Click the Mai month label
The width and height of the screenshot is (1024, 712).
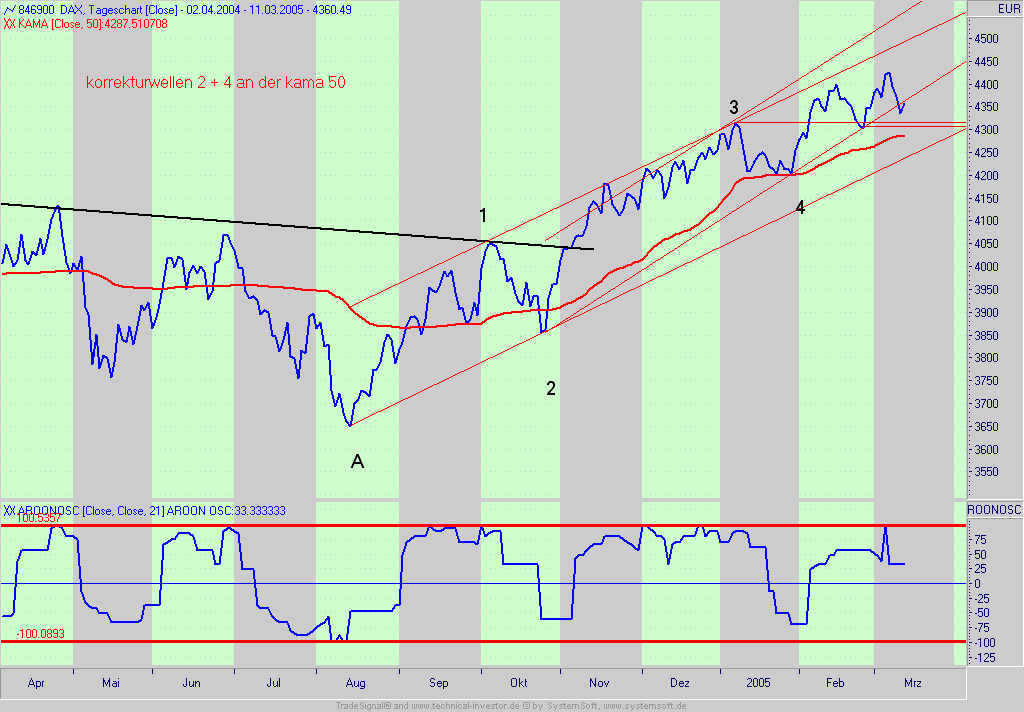coord(111,683)
